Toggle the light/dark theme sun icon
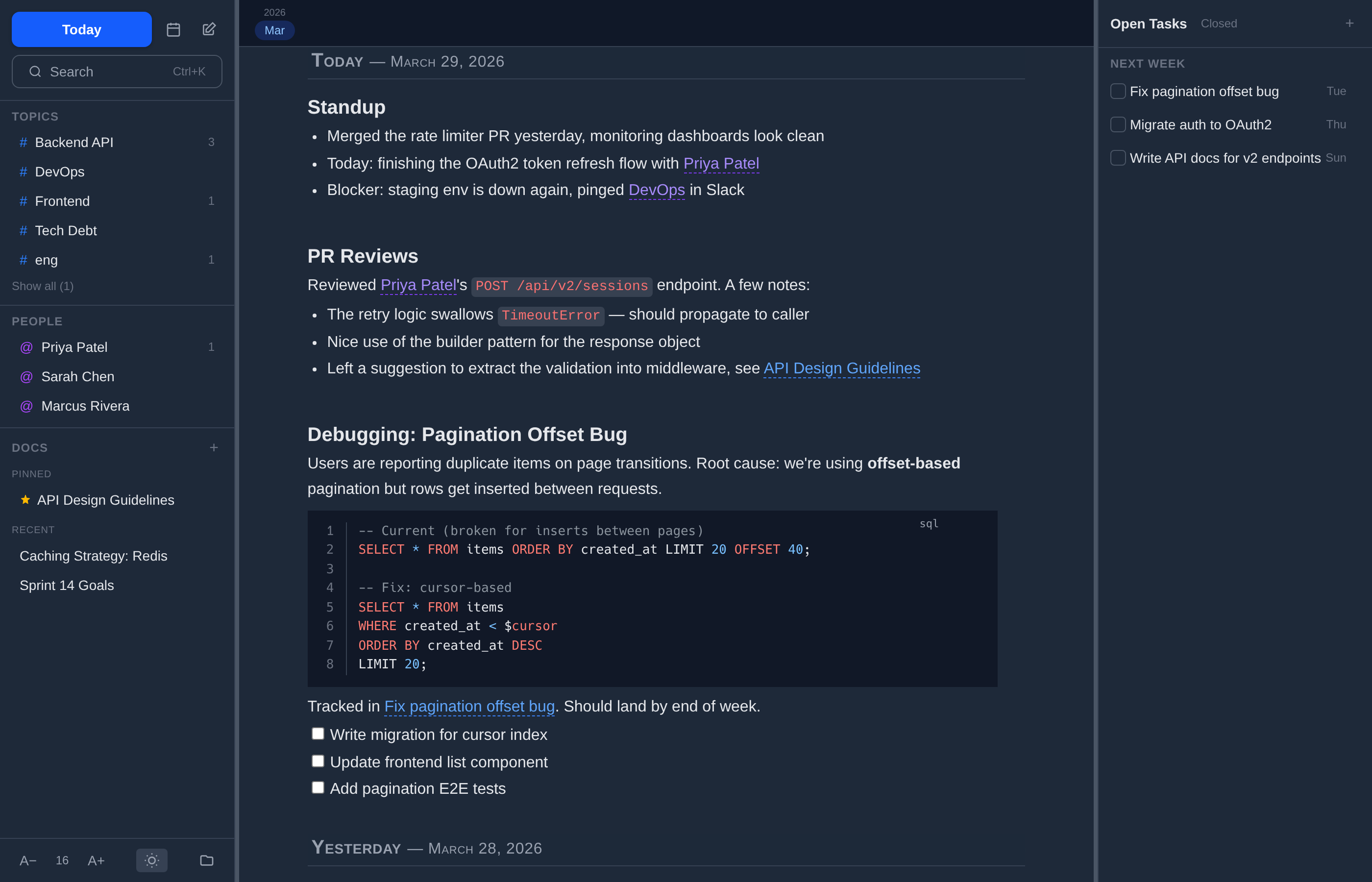The width and height of the screenshot is (1372, 882). [x=152, y=860]
